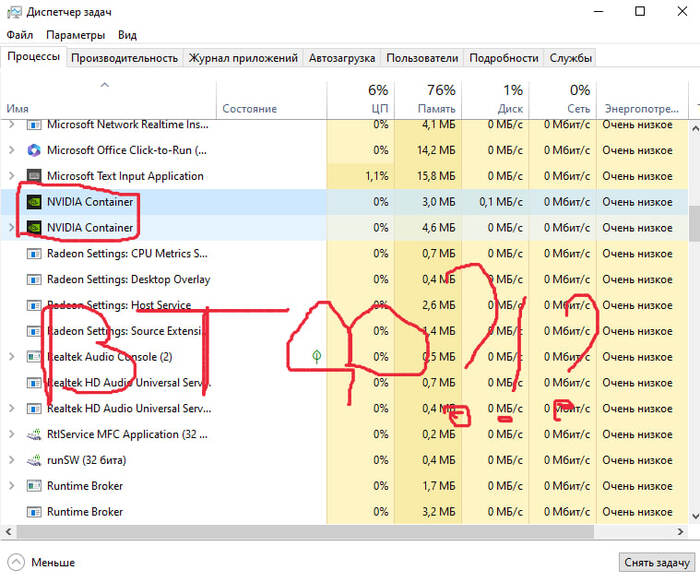Click the Microsoft Text Input Application icon

tap(34, 176)
